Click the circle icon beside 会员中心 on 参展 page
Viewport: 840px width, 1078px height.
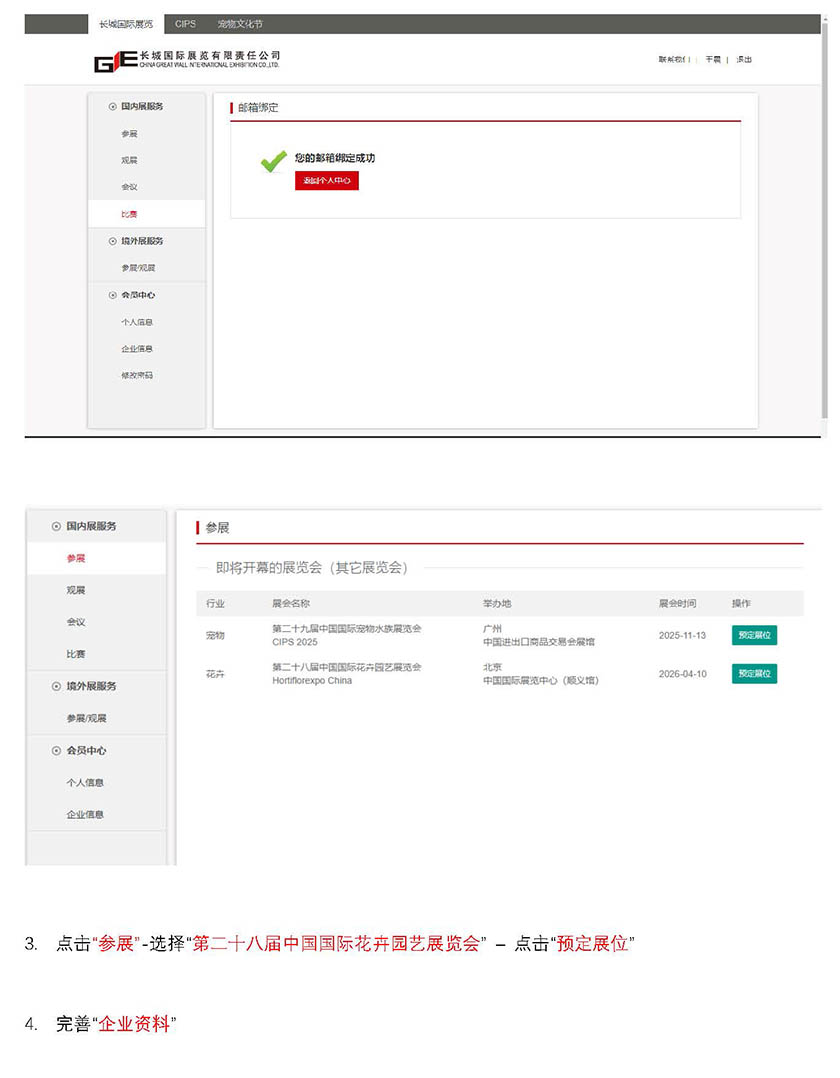tap(56, 750)
